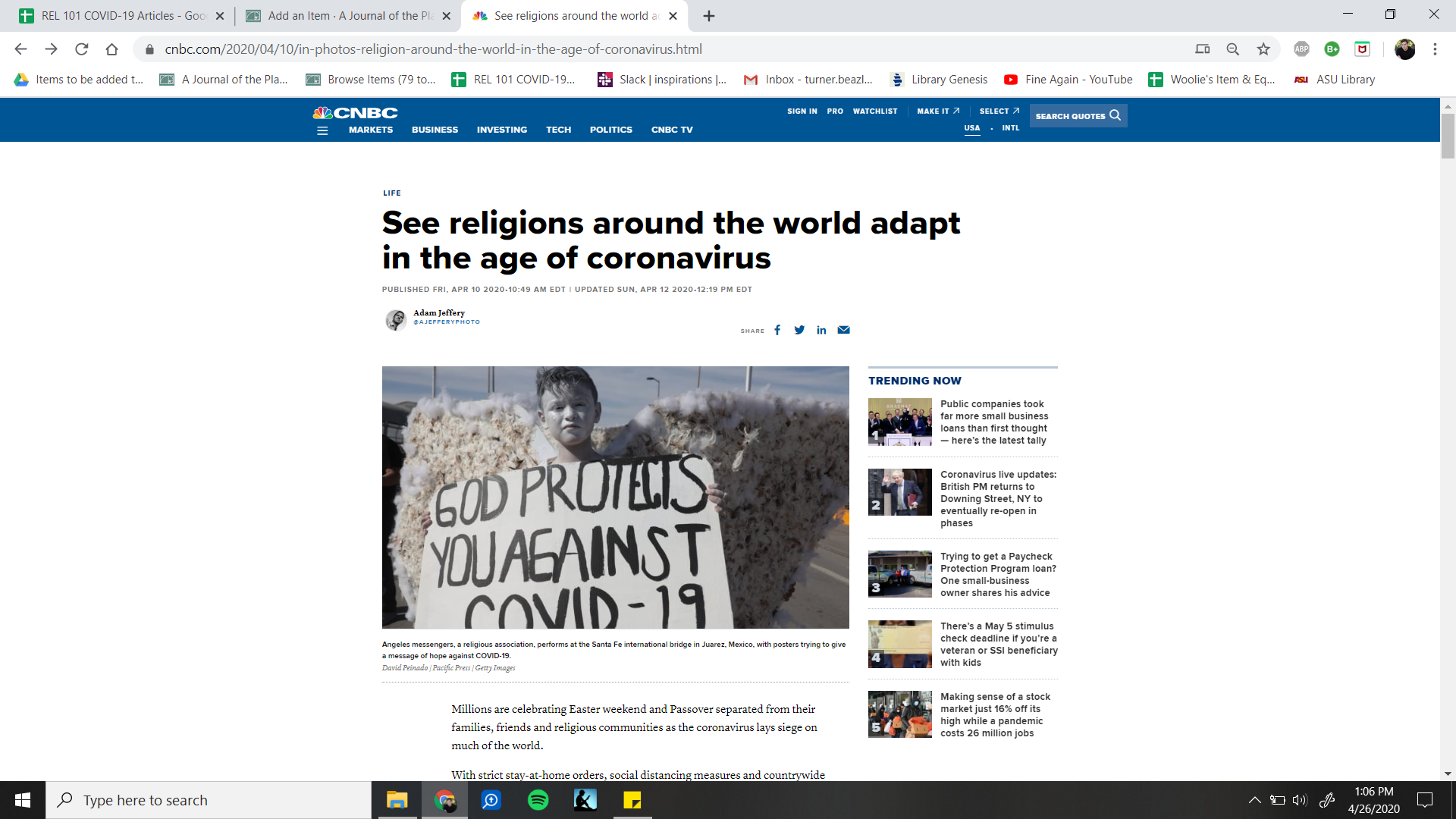Open the CNBC hamburger menu

(322, 130)
